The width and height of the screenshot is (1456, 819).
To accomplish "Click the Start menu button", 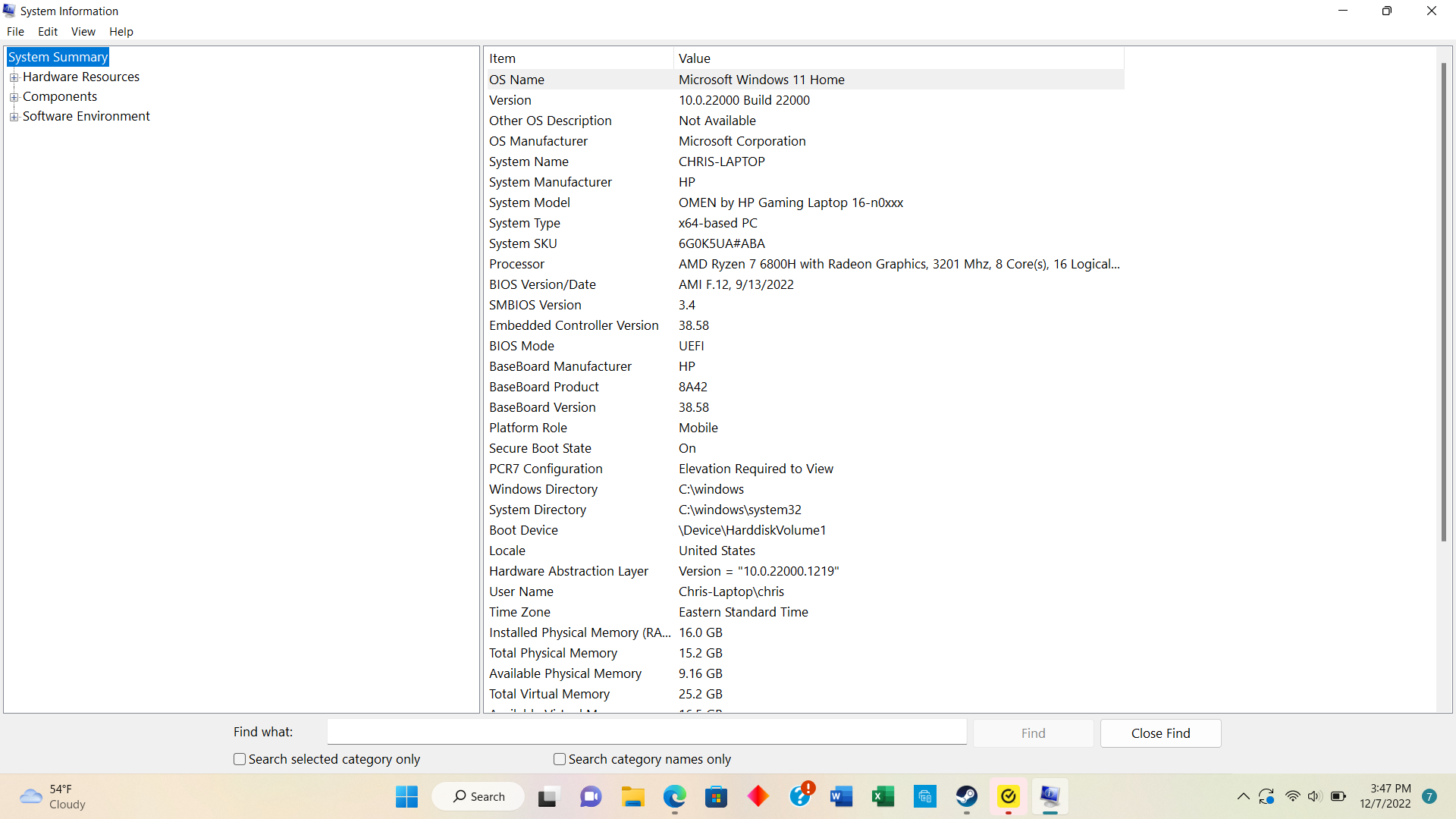I will click(406, 796).
